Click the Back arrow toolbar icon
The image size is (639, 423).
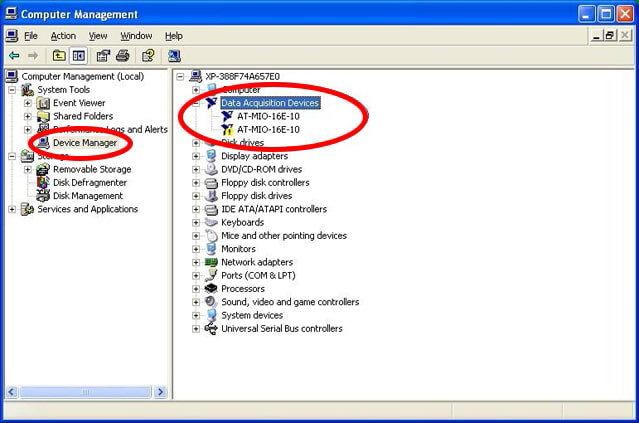coord(15,55)
